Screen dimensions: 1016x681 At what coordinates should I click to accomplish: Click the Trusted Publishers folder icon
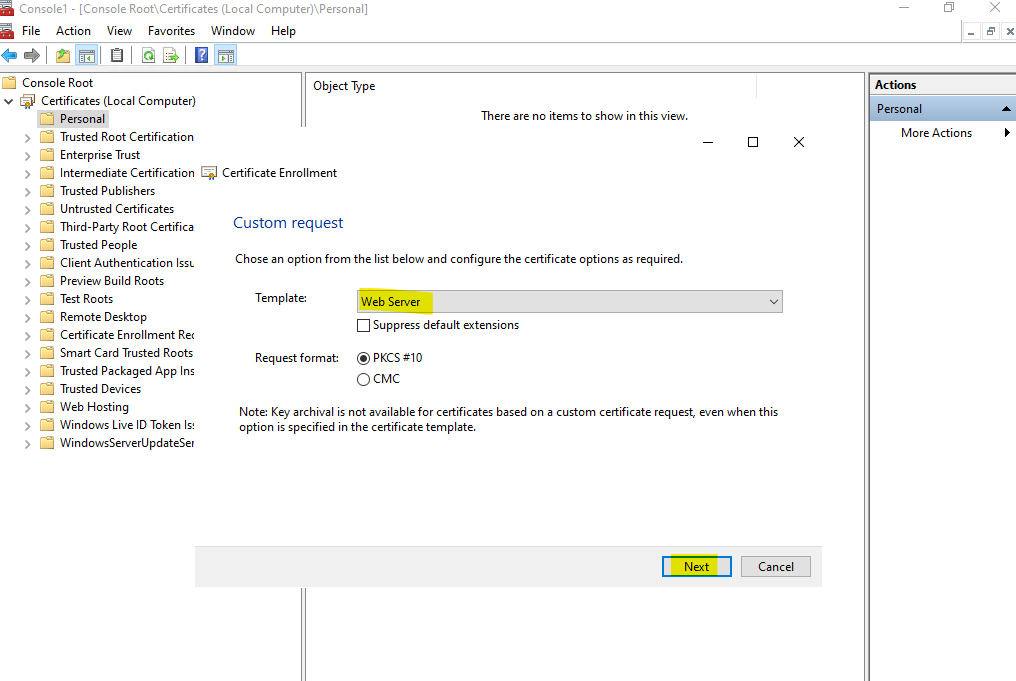pos(47,190)
